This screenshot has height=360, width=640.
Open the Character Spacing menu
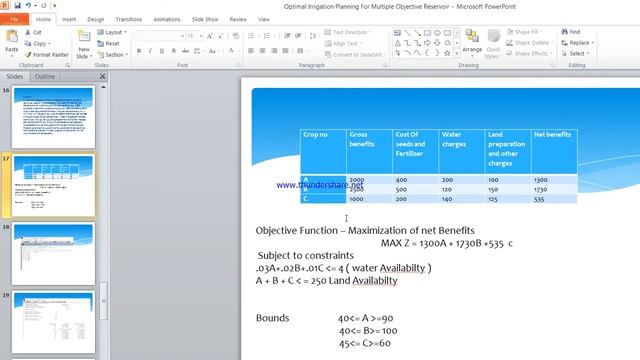click(x=198, y=51)
